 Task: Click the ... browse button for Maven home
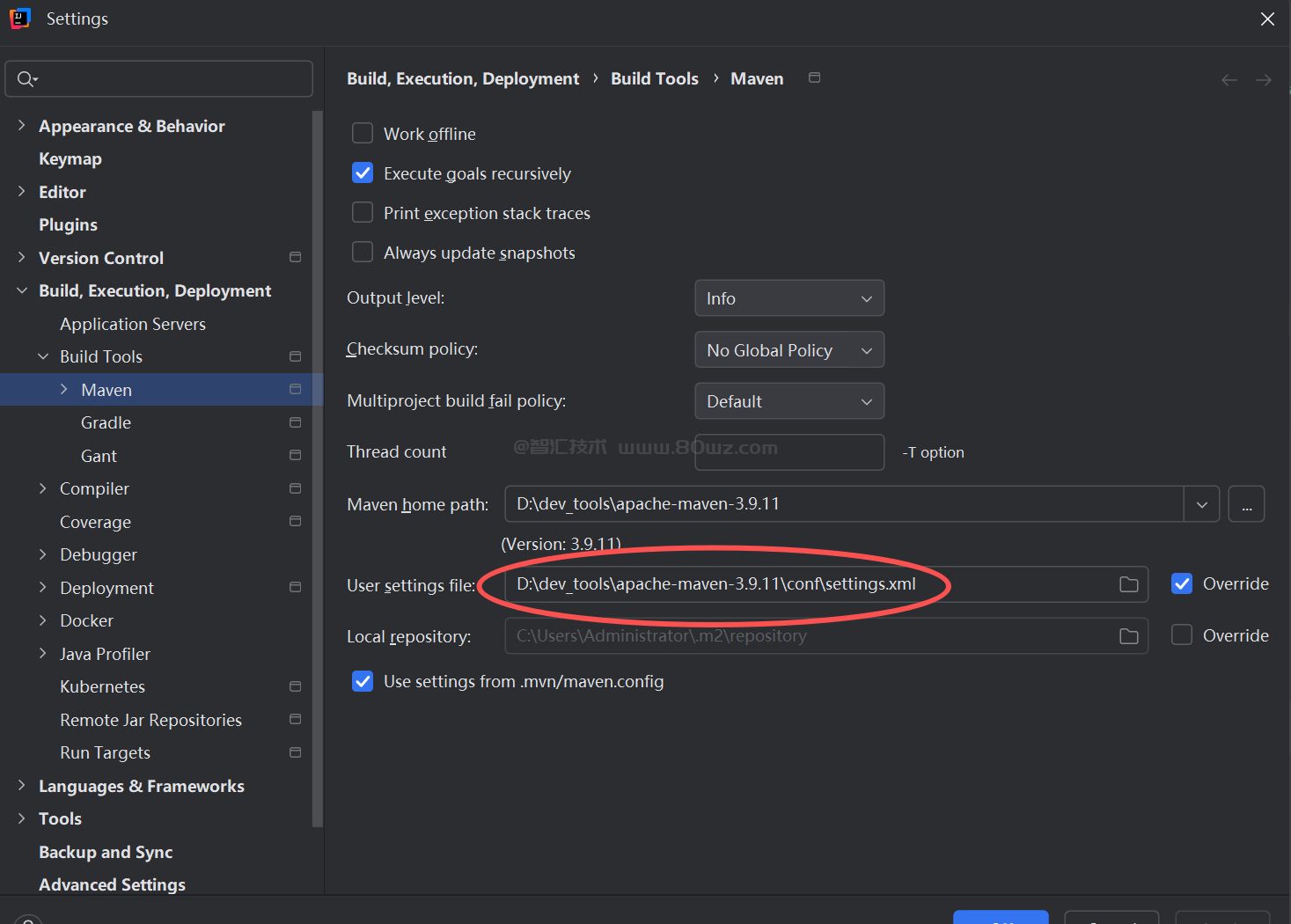[x=1247, y=504]
